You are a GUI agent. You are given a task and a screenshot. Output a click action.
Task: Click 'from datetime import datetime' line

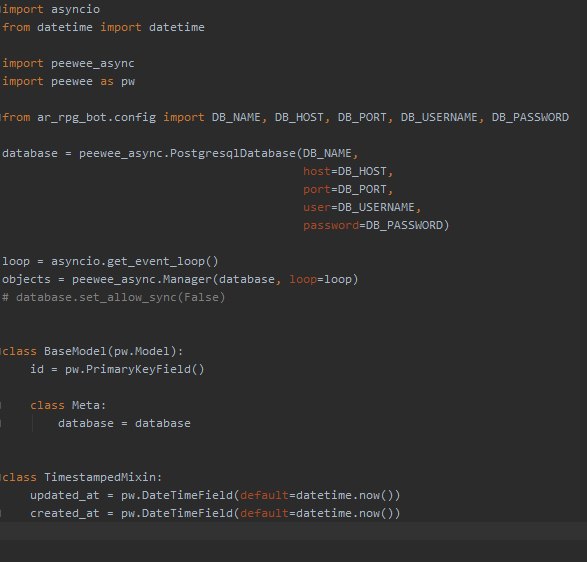103,27
